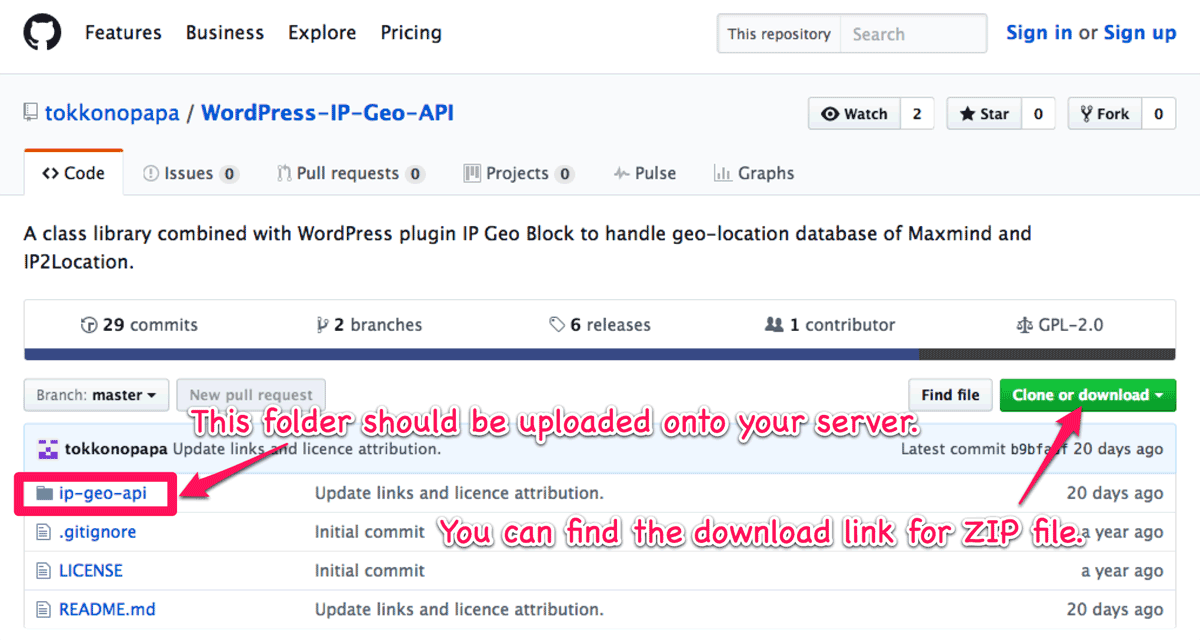
Task: View the 2 branches list
Action: click(x=369, y=325)
